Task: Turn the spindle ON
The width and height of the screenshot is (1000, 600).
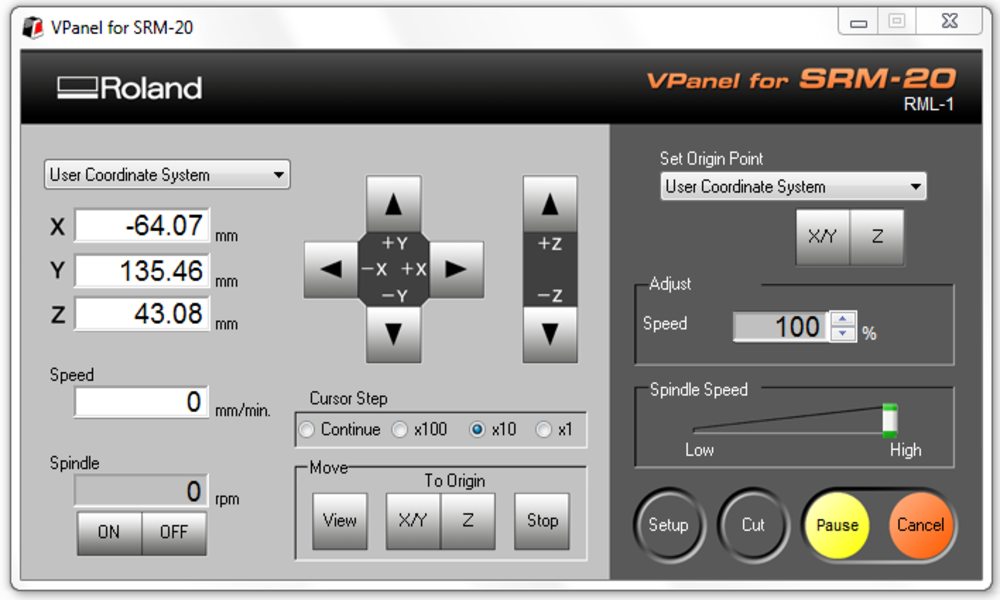Action: (109, 532)
